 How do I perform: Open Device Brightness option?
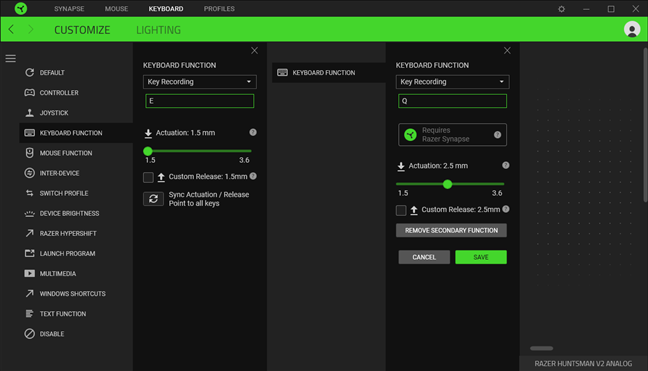tap(76, 213)
